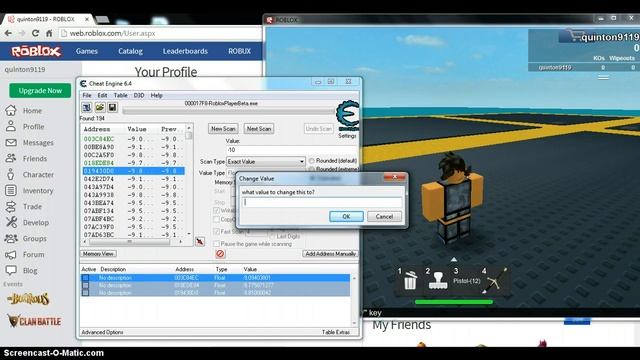The image size is (640, 360).
Task: Select the bow tool in slot 4
Action: (496, 280)
